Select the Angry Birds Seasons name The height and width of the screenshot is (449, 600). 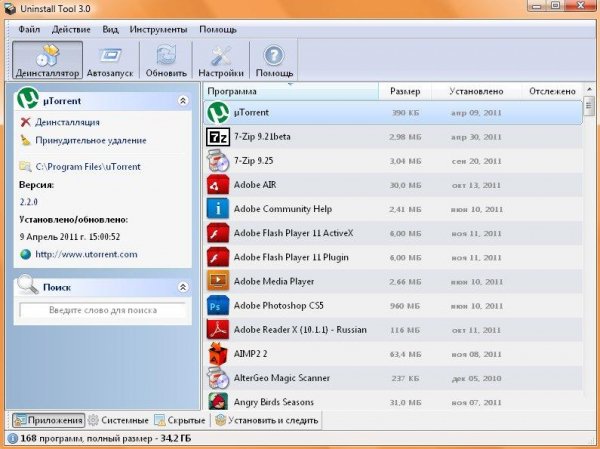coord(274,402)
